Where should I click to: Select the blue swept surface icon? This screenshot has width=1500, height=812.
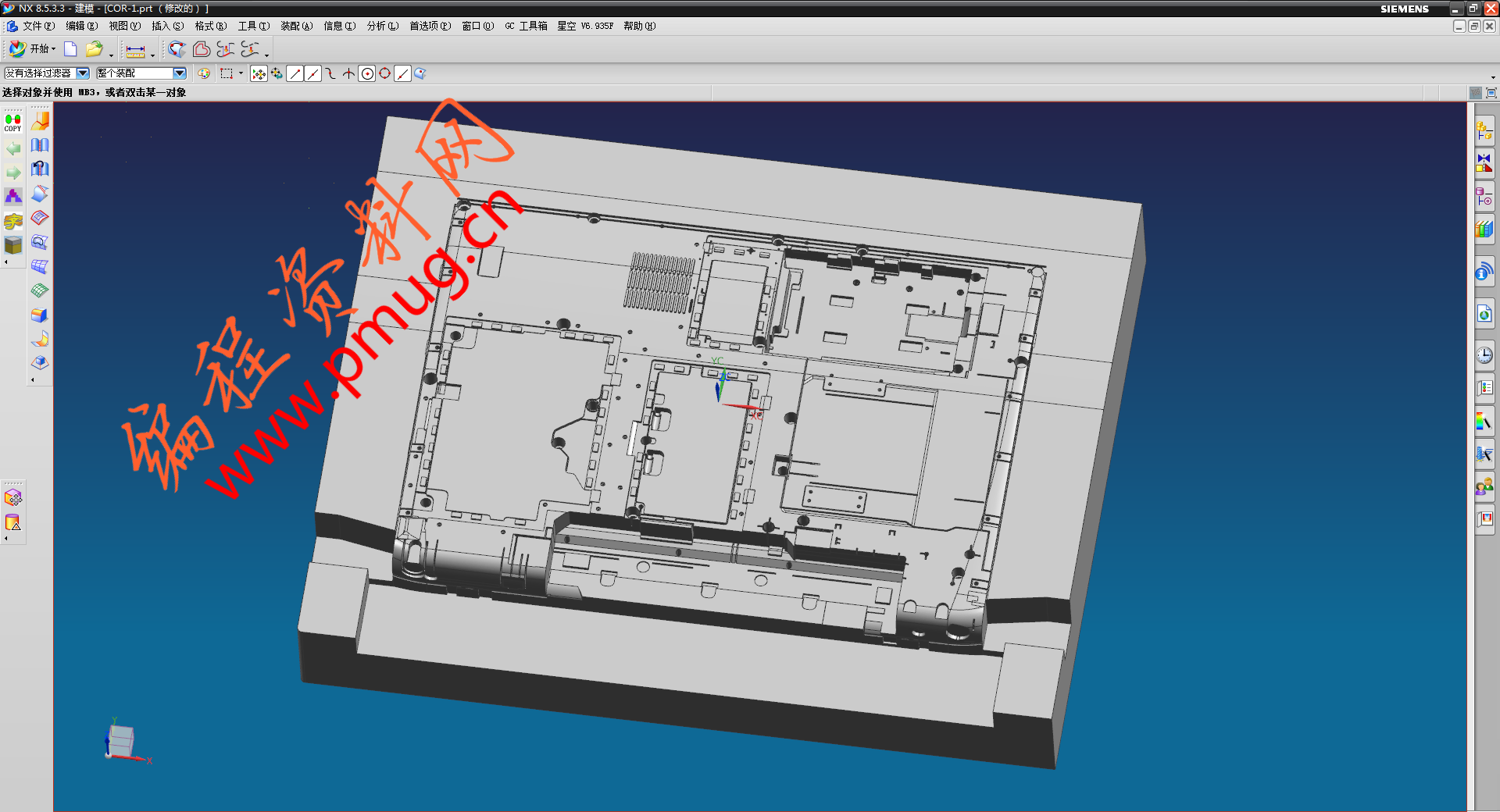(x=40, y=194)
